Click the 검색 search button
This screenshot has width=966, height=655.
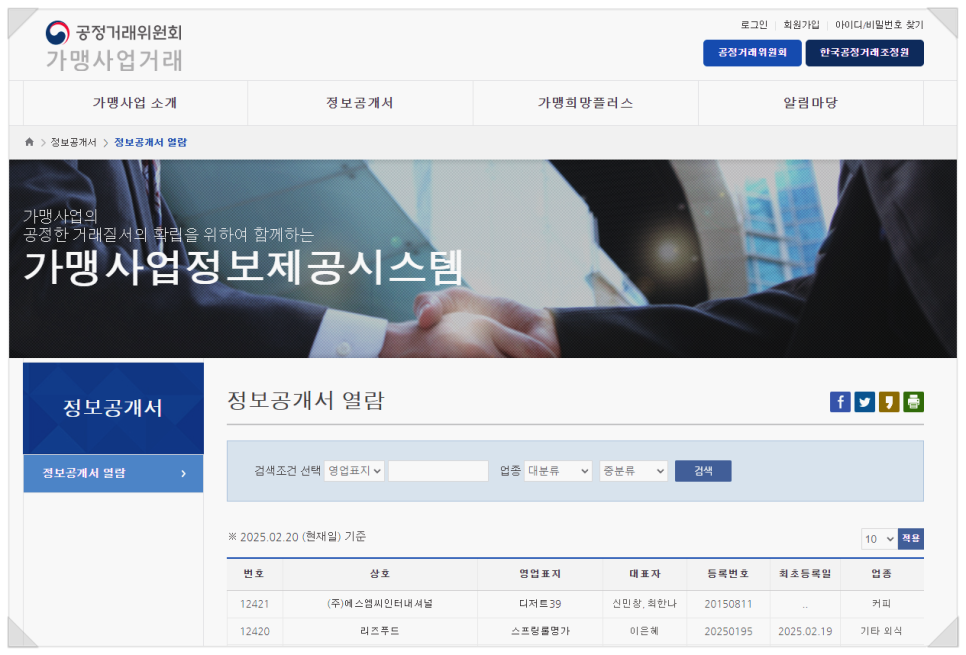(703, 471)
